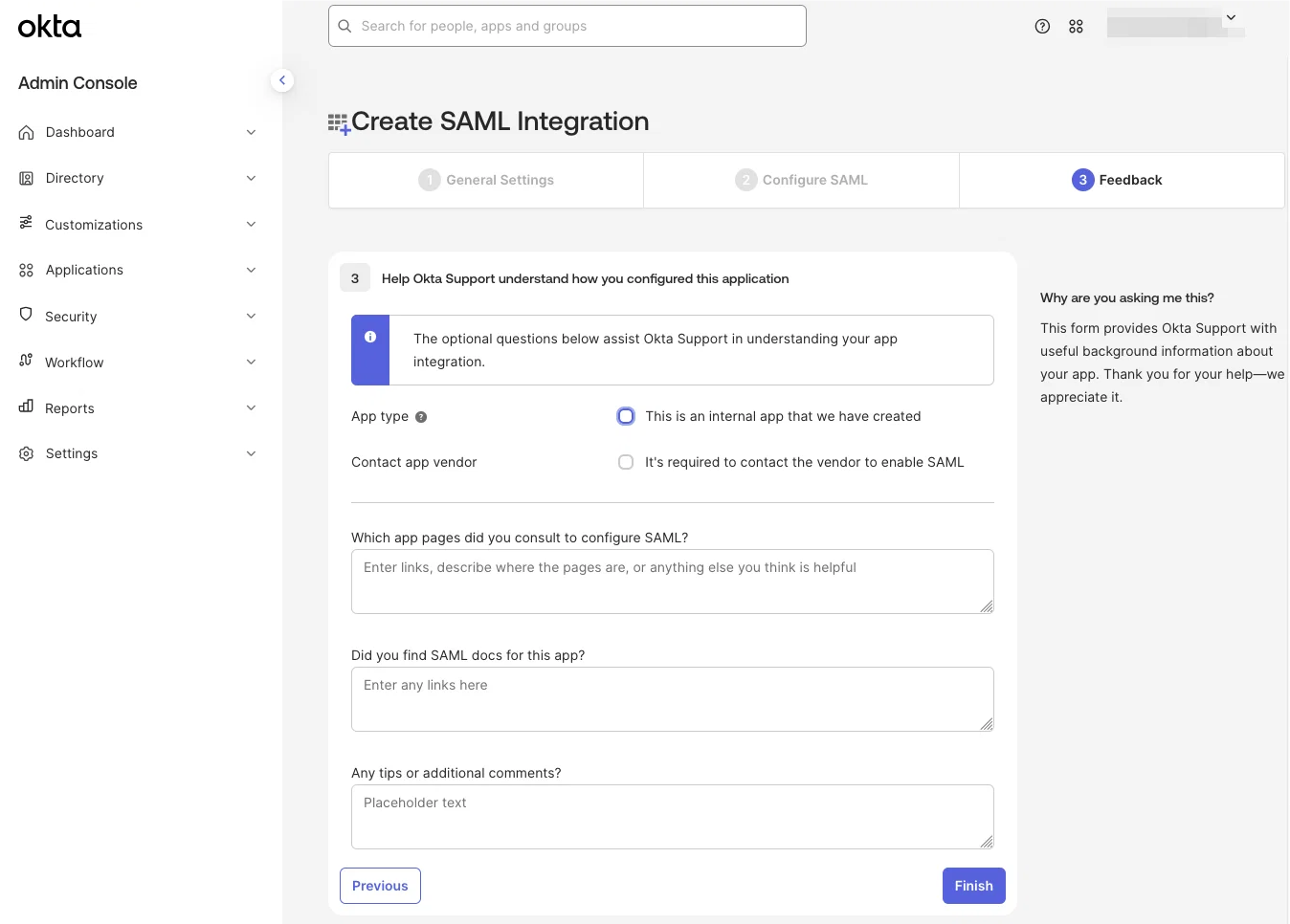
Task: Click step 1 number badge
Action: click(x=430, y=180)
